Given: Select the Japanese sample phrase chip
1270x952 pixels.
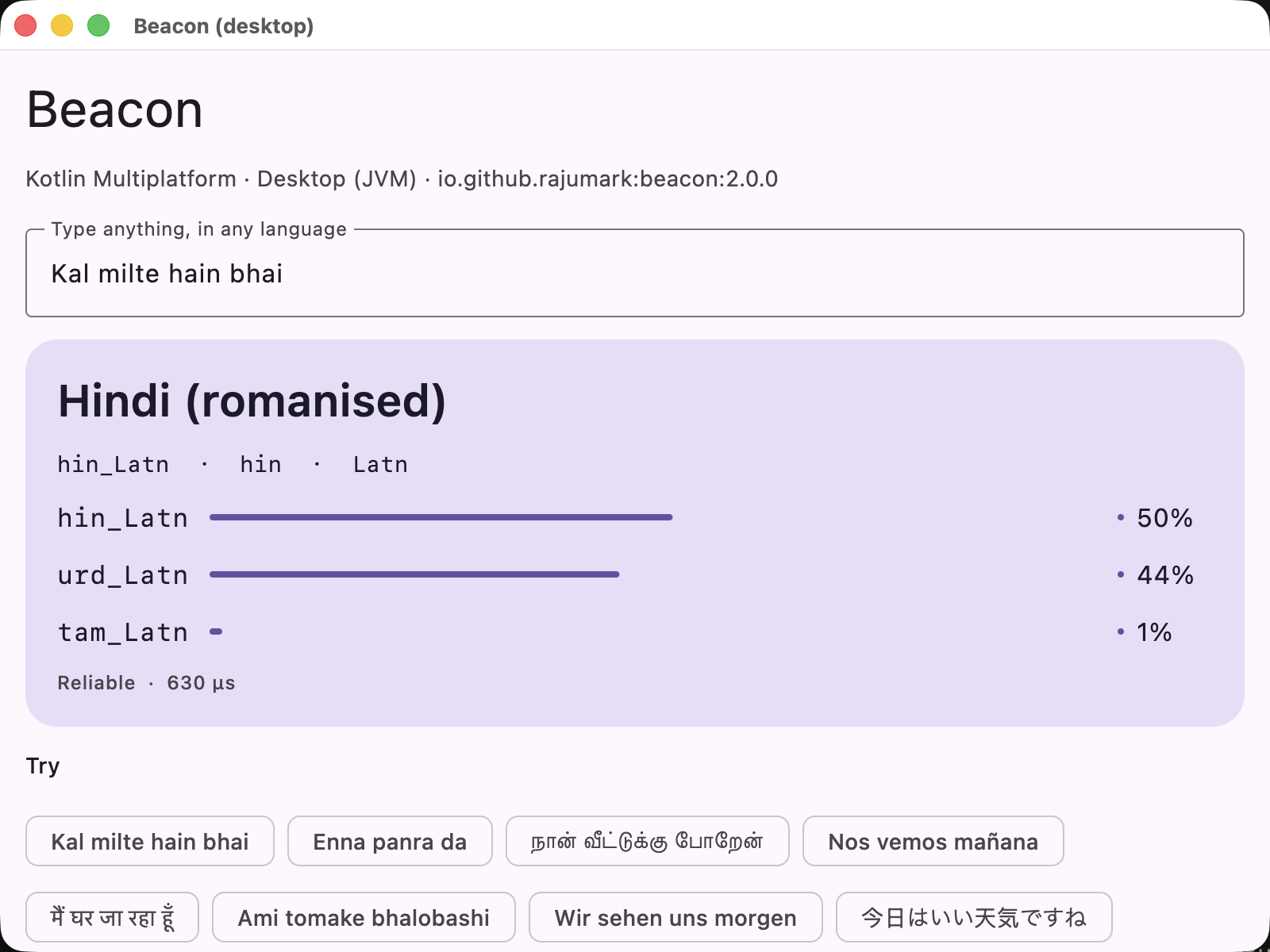Looking at the screenshot, I should click(974, 917).
